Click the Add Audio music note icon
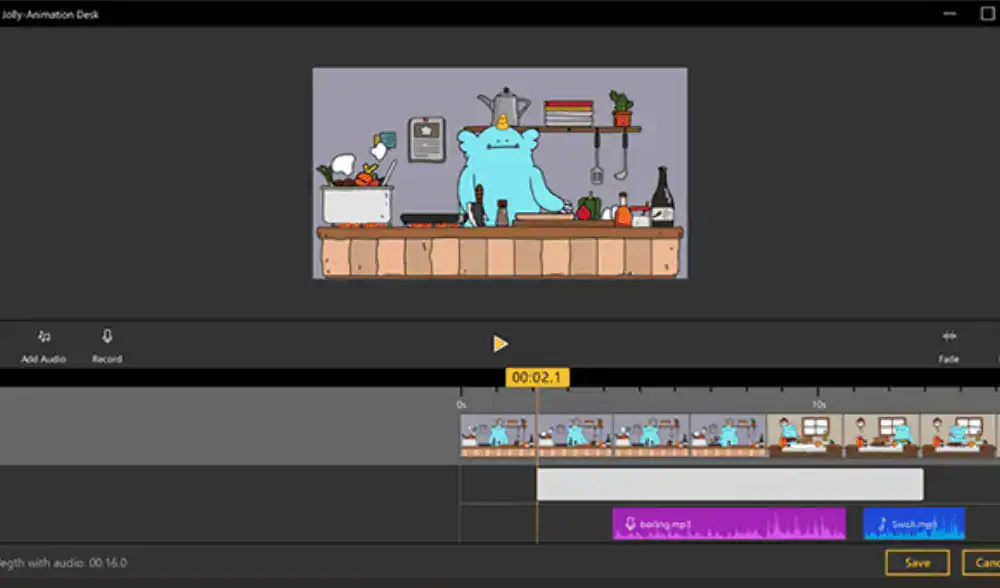1000x588 pixels. (44, 337)
